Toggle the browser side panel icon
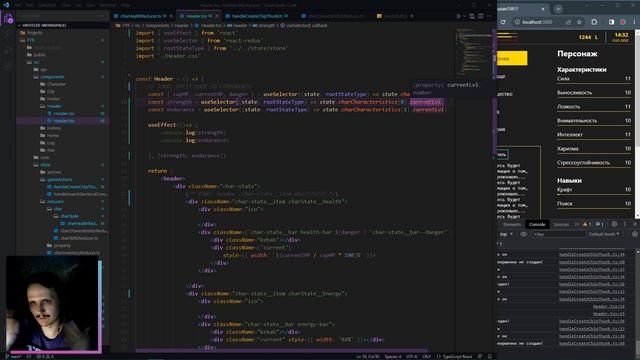This screenshot has width=640, height=360. pyautogui.click(x=611, y=22)
